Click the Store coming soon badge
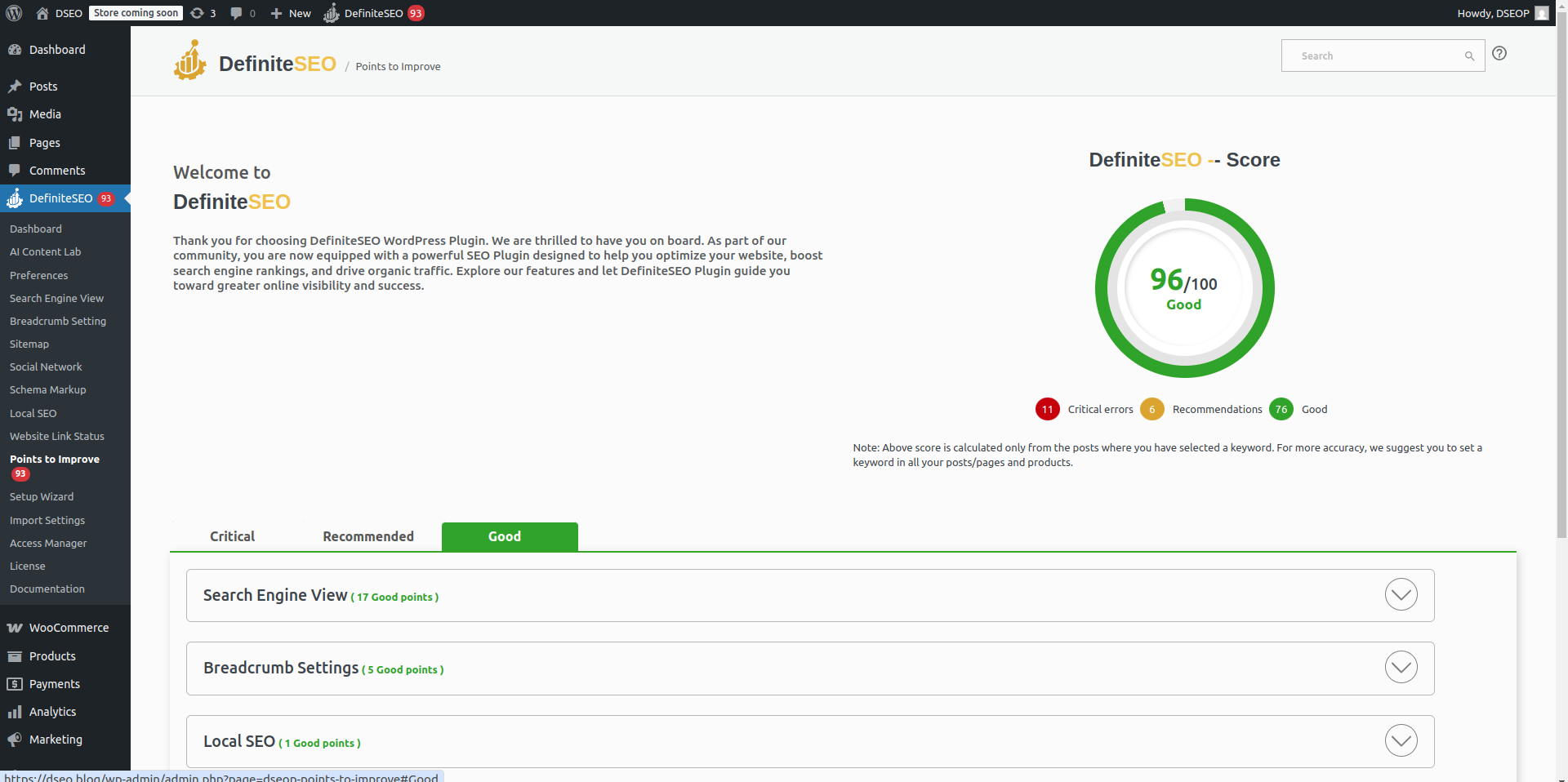Image resolution: width=1568 pixels, height=782 pixels. pos(136,13)
